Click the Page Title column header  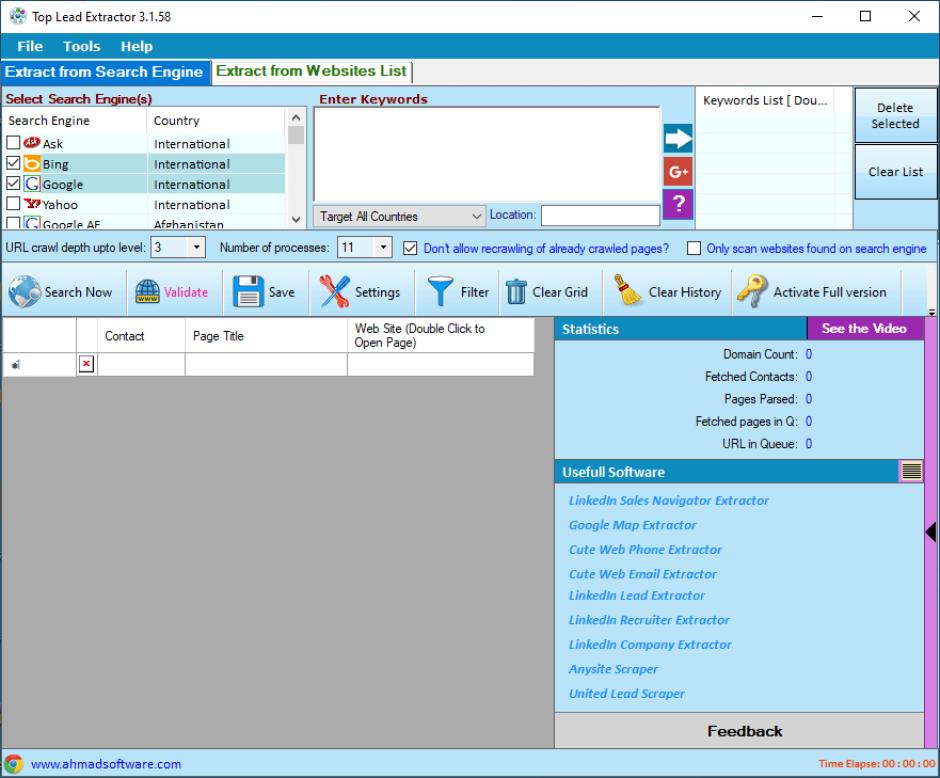pos(266,336)
